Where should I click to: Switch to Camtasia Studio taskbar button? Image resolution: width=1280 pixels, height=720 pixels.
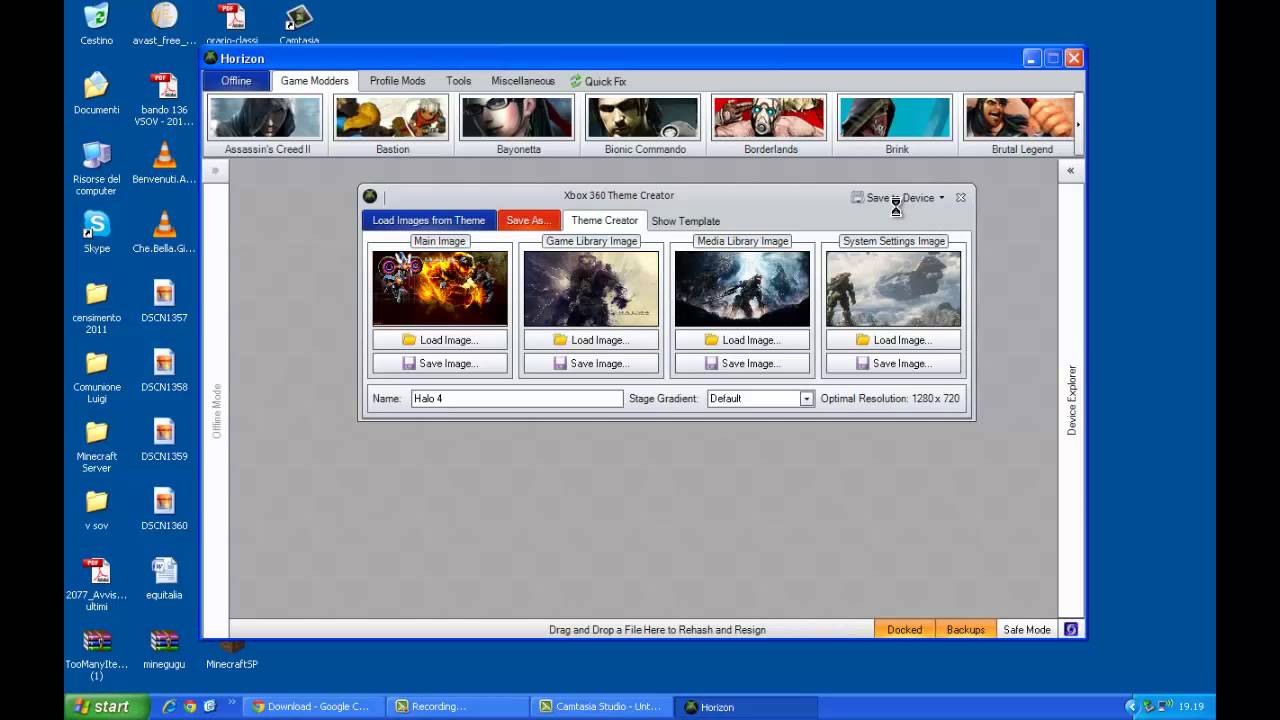[x=601, y=706]
